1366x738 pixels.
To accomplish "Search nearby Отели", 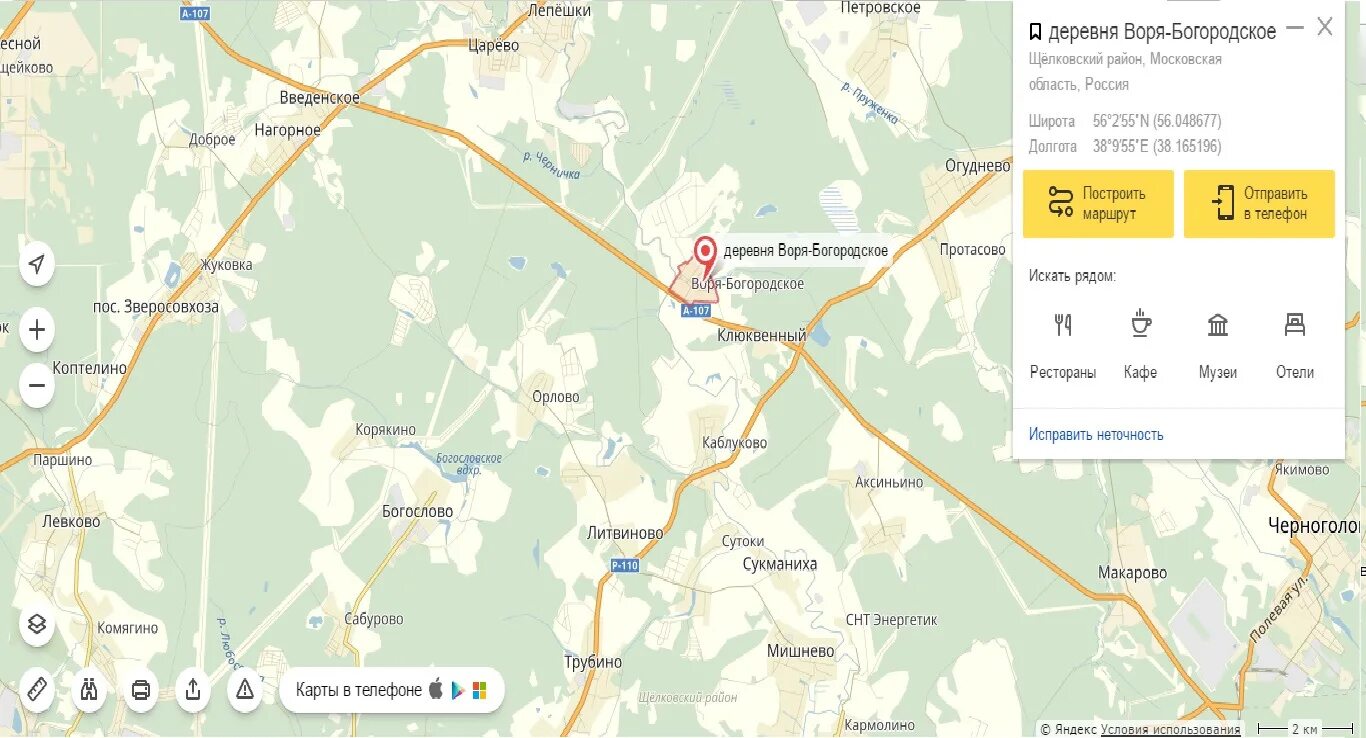I will pyautogui.click(x=1295, y=345).
